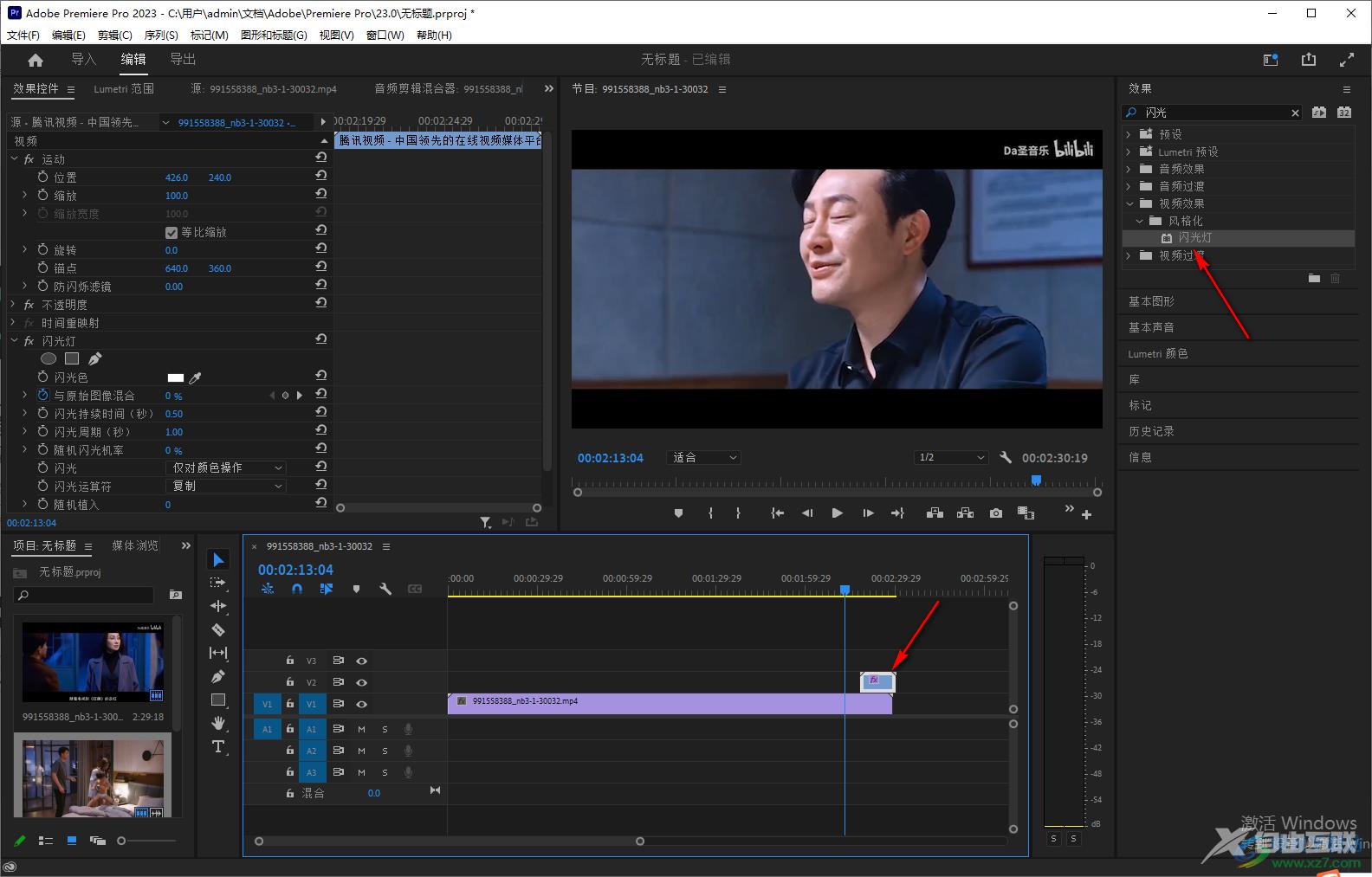Go to In point in program monitor

tap(778, 513)
